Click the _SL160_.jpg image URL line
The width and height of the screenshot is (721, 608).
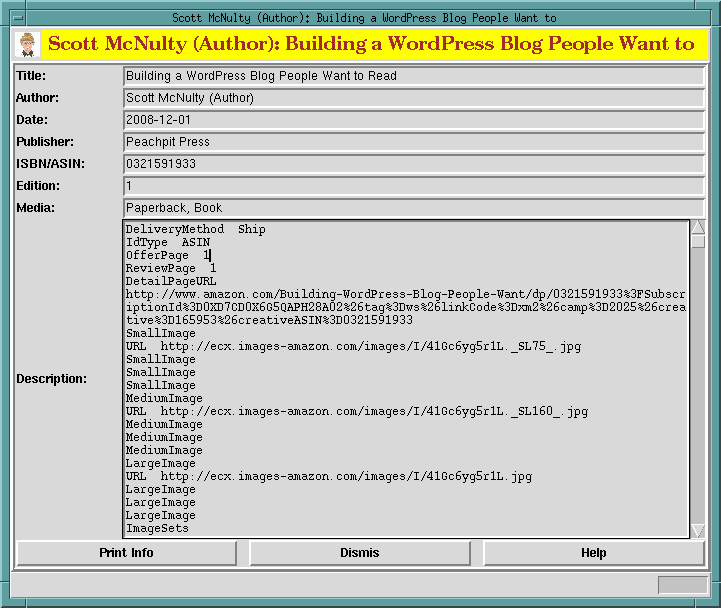357,411
